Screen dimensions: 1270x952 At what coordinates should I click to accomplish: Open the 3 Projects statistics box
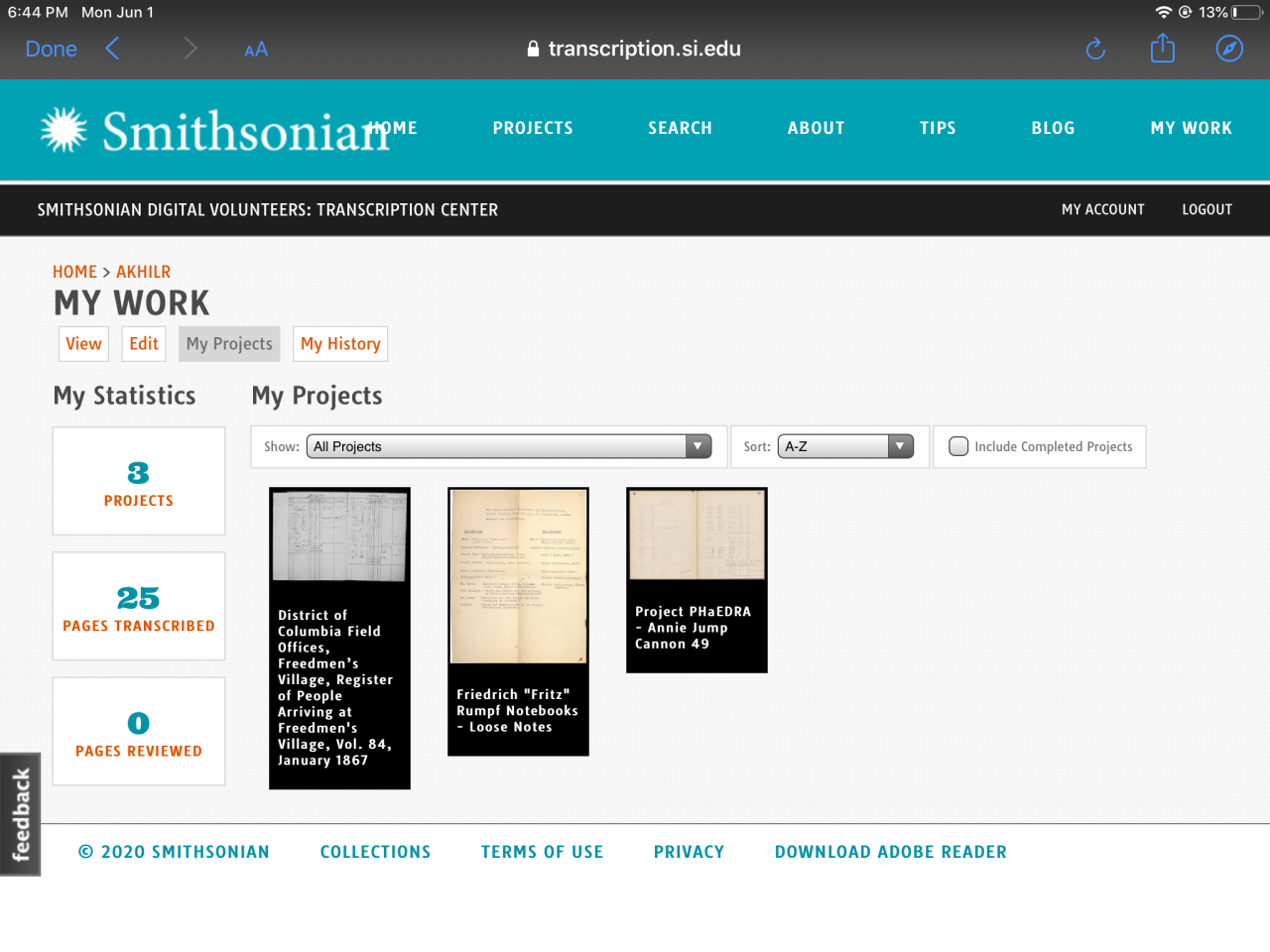[x=139, y=481]
